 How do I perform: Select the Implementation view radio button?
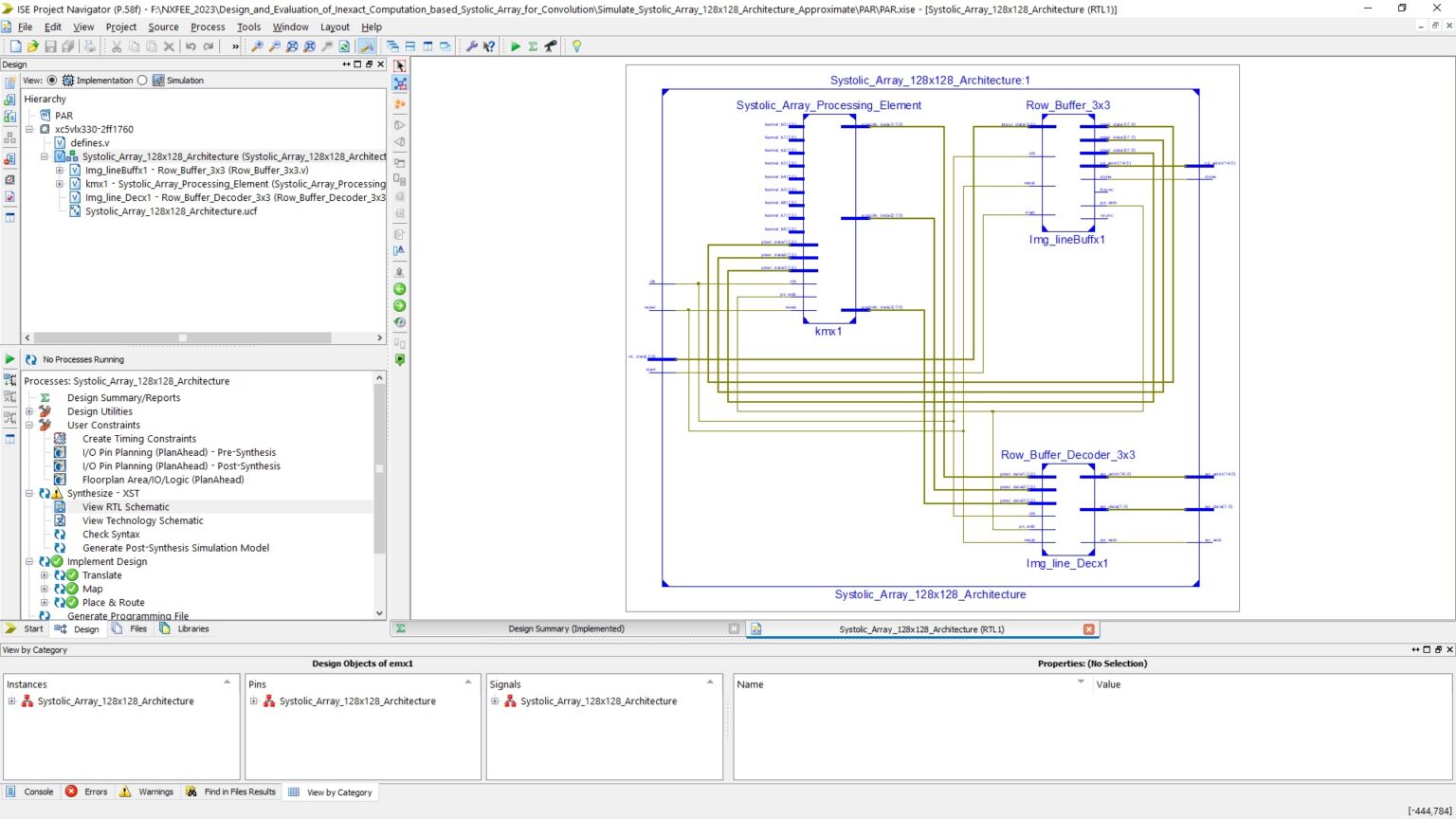tap(52, 80)
